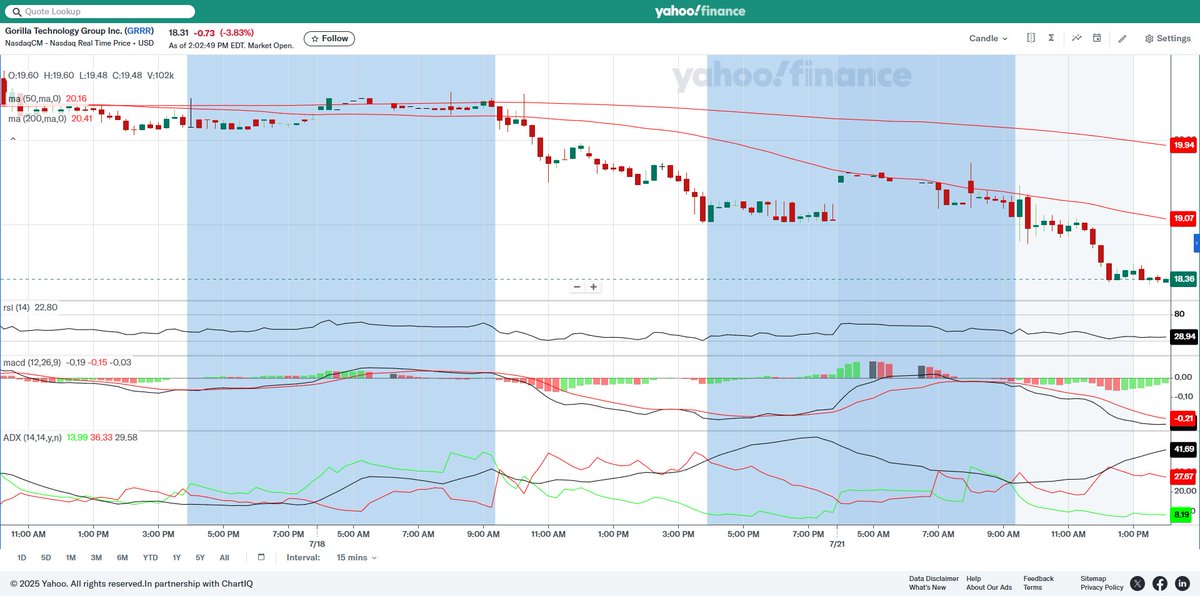The height and width of the screenshot is (596, 1200).
Task: Open the Candle chart type dropdown
Action: [988, 38]
